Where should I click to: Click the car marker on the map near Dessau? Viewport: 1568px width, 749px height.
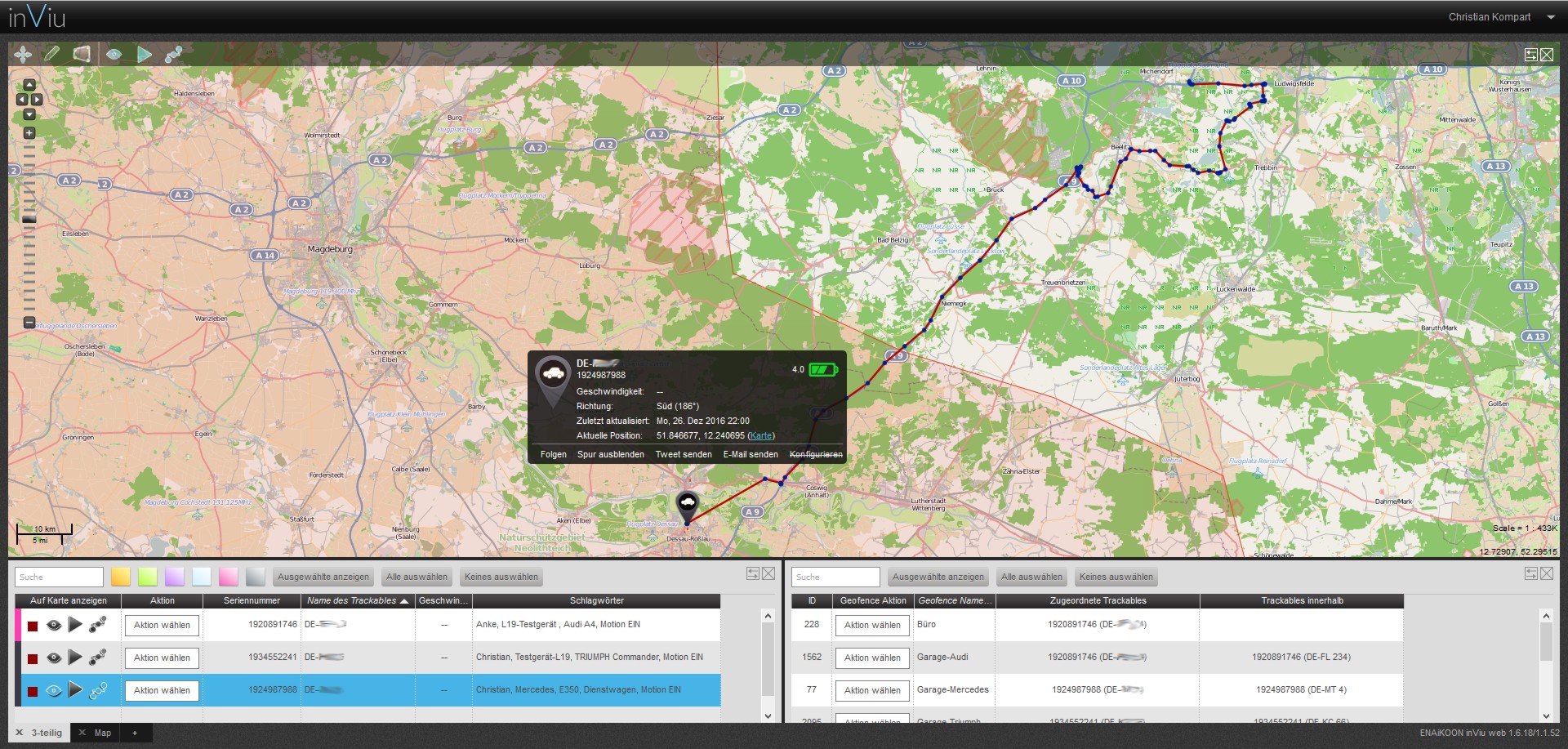(688, 505)
